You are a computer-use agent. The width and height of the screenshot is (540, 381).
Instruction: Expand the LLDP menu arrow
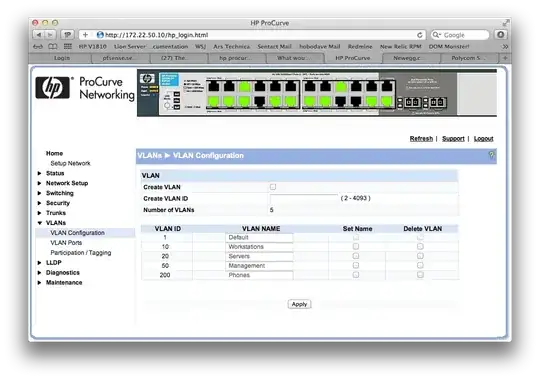[x=39, y=263]
